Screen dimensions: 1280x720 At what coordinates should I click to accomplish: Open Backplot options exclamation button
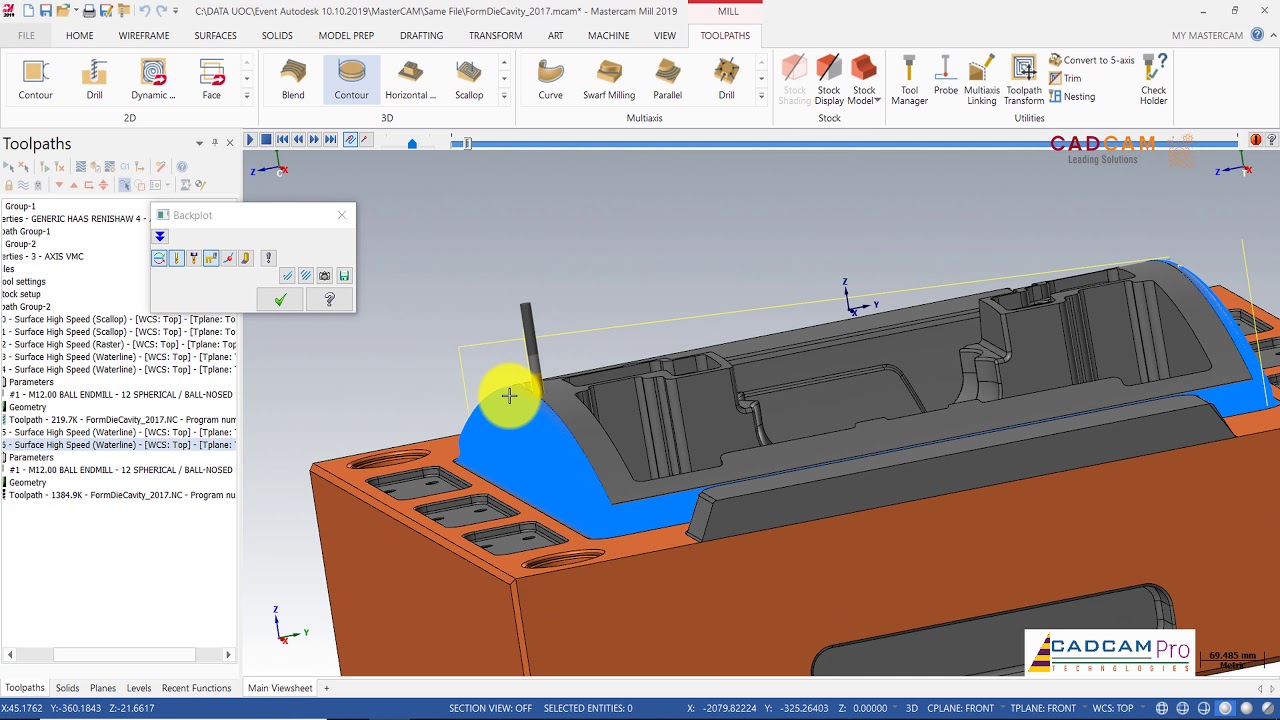(x=268, y=258)
